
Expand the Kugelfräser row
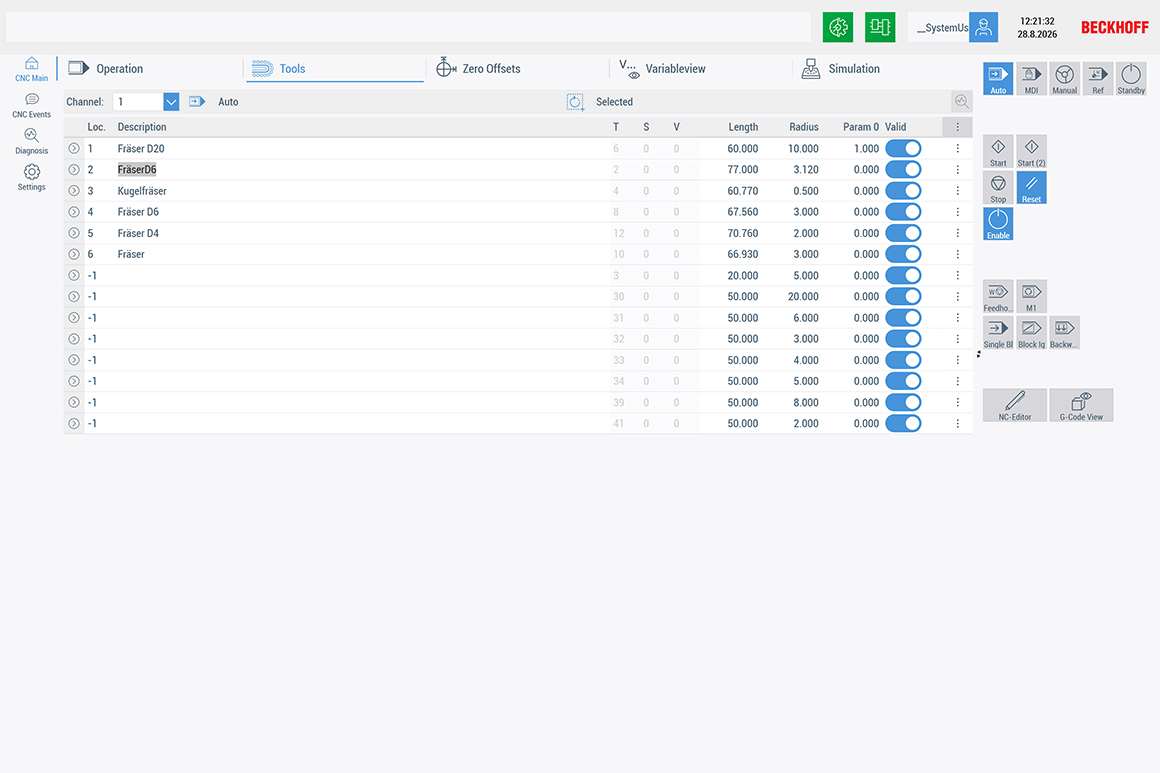[x=74, y=191]
